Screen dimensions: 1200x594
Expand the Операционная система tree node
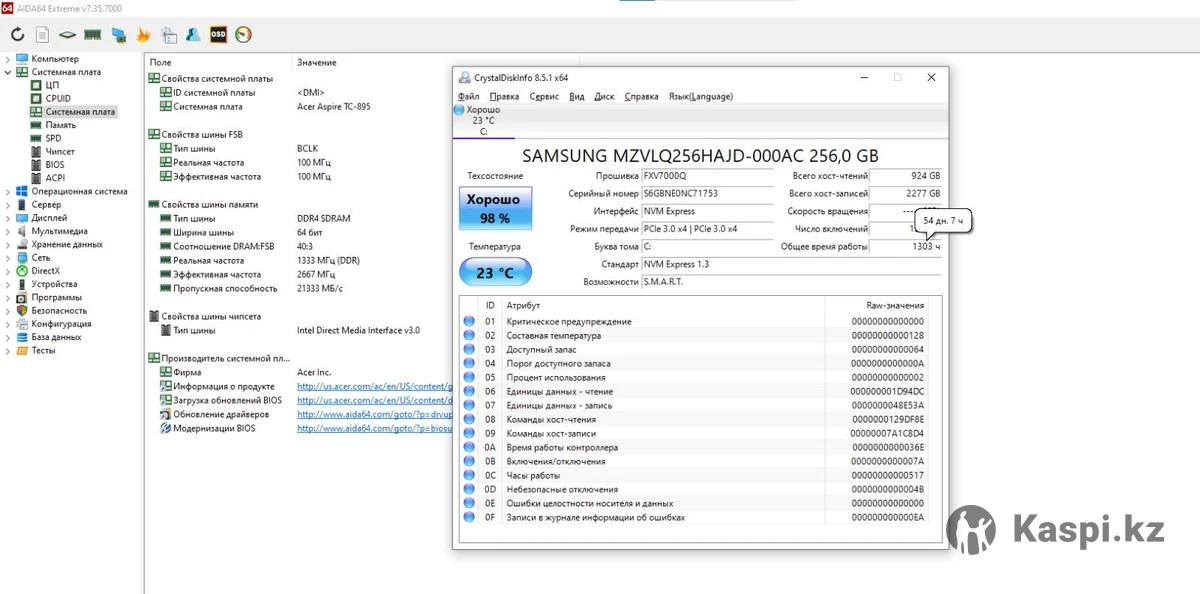(8, 191)
